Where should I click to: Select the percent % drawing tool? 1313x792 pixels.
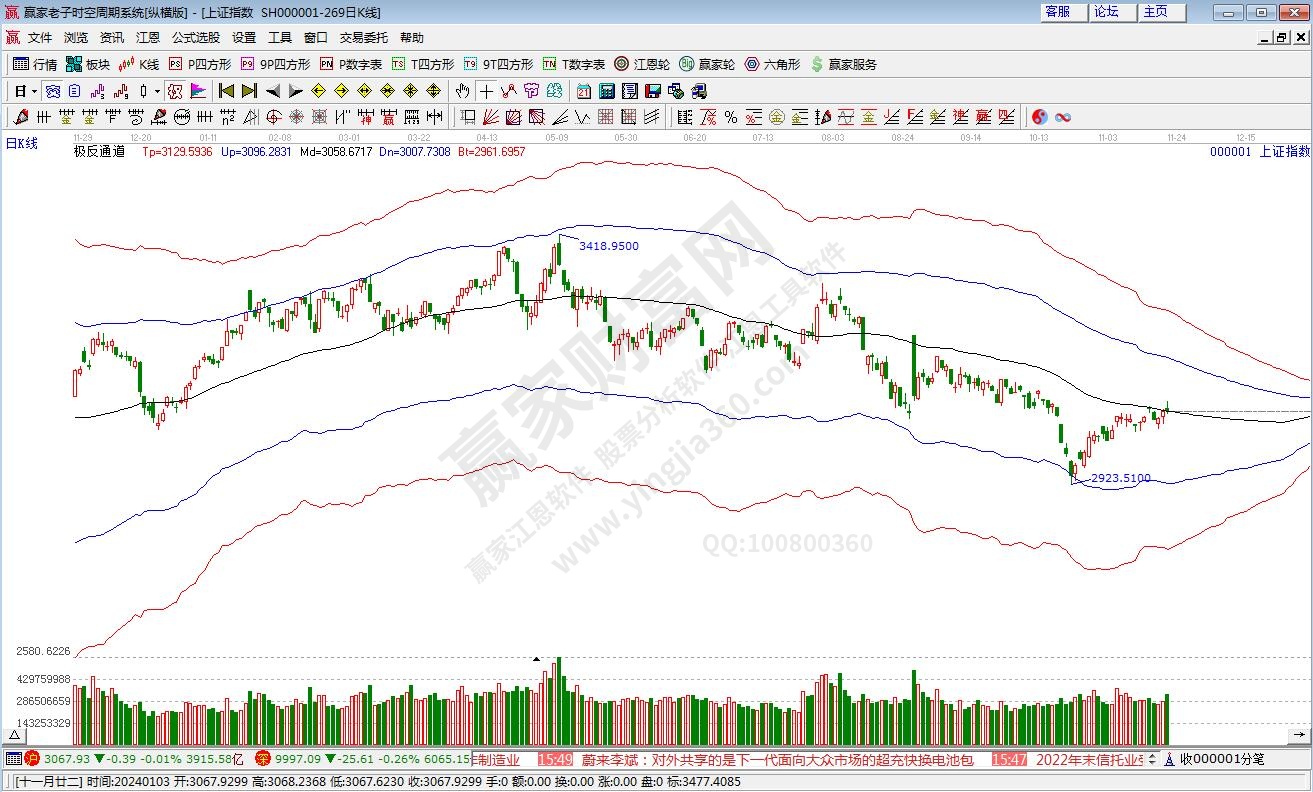tap(731, 117)
